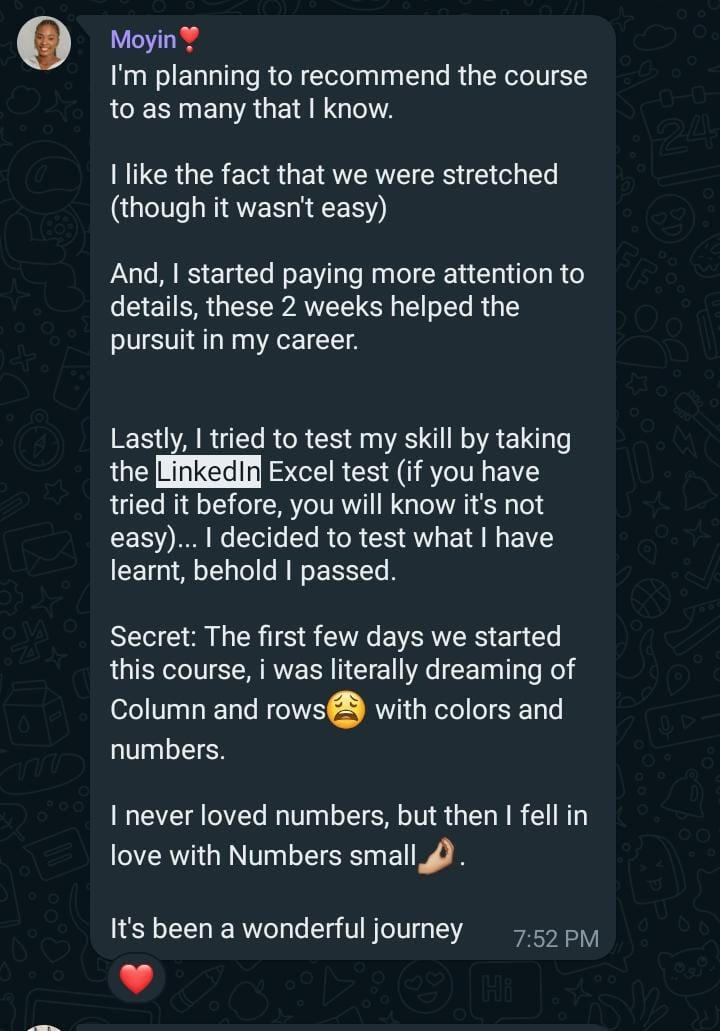The image size is (720, 1031).
Task: Tap the highlighted LinkedIn word
Action: [x=208, y=471]
